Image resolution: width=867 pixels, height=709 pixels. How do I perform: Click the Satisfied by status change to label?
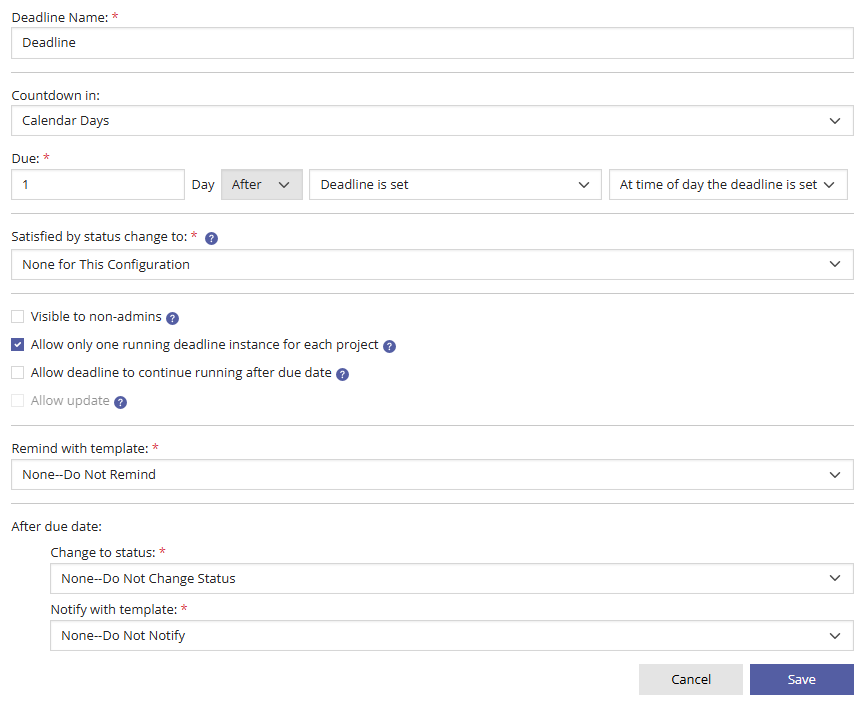[100, 237]
